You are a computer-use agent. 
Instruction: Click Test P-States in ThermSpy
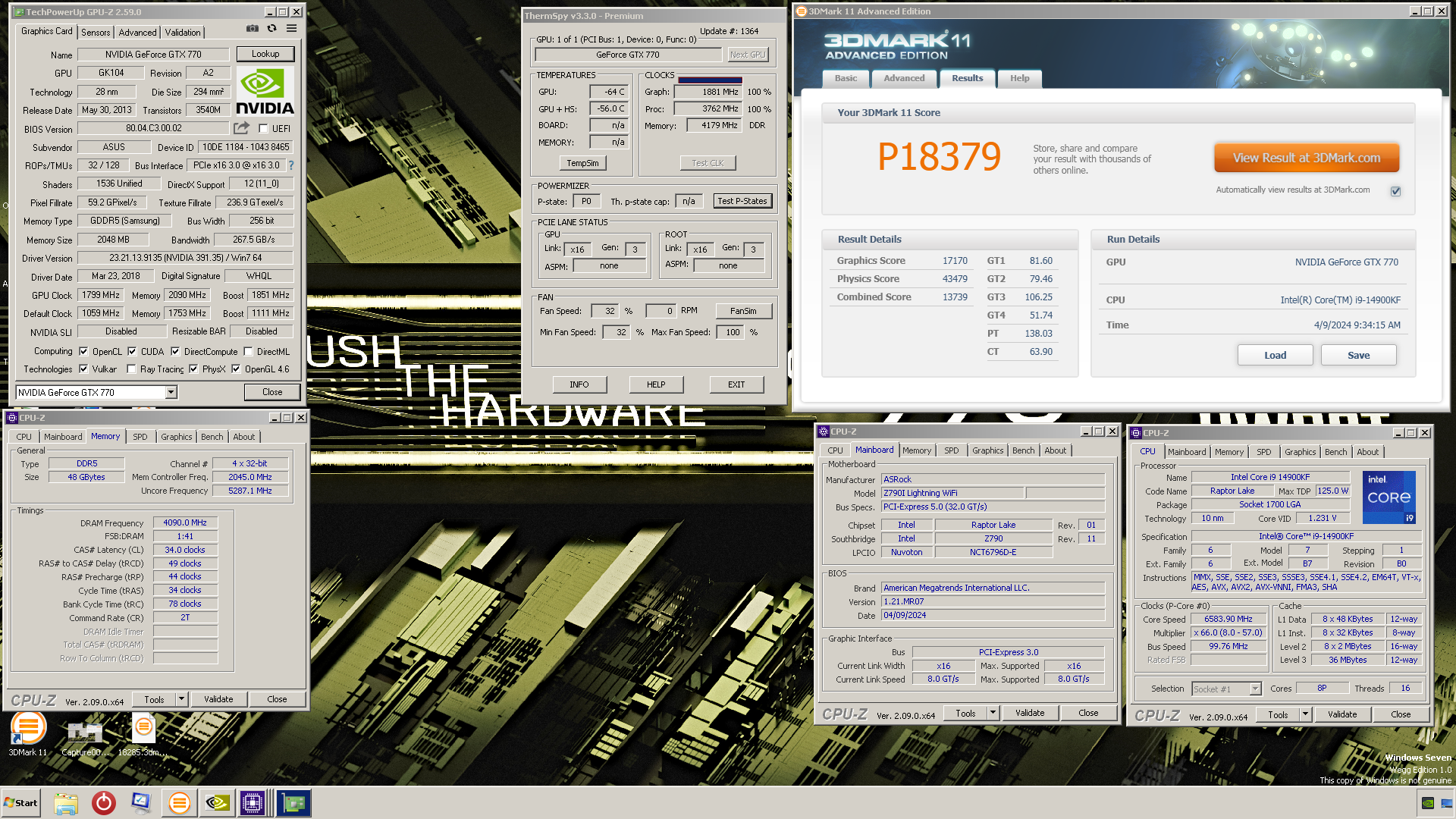click(x=742, y=201)
